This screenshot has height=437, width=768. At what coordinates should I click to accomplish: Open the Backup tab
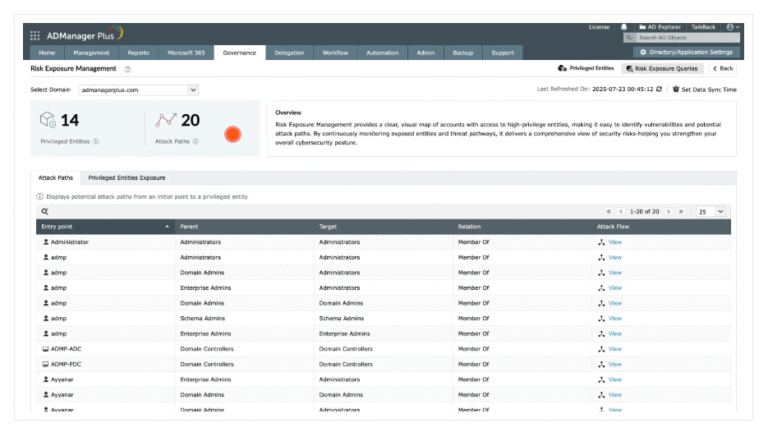[x=463, y=52]
